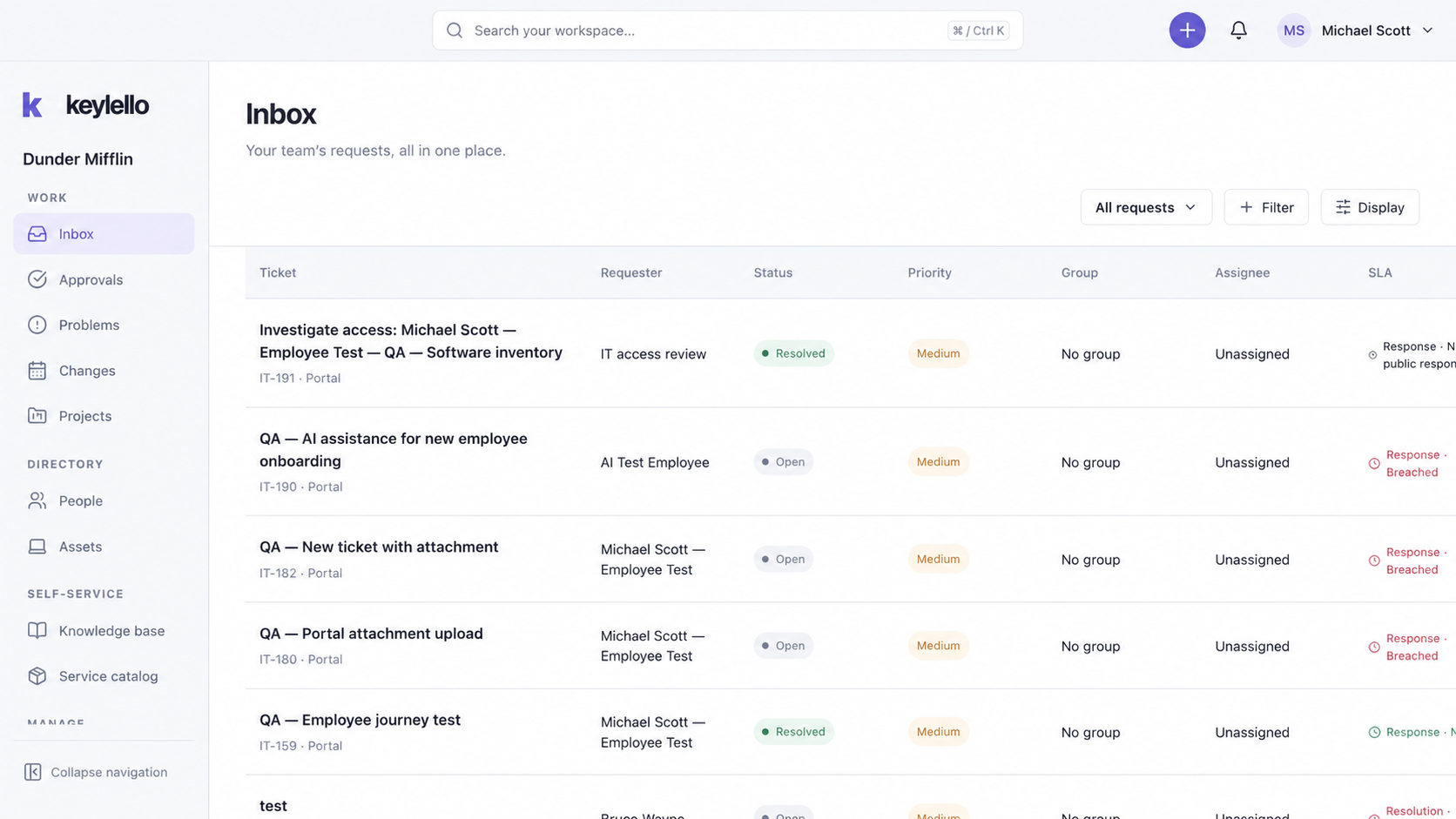Image resolution: width=1456 pixels, height=819 pixels.
Task: Expand the Michael Scott account menu chevron
Action: [x=1427, y=30]
